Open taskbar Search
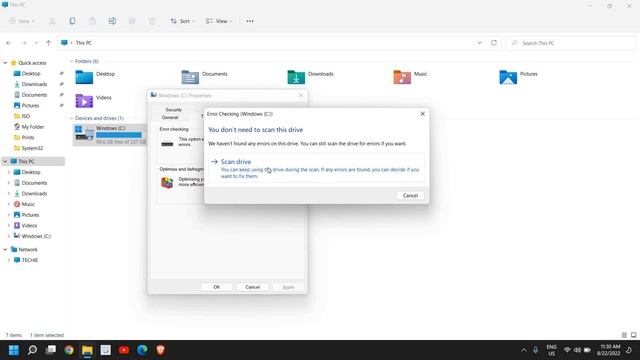The image size is (640, 360). [32, 350]
